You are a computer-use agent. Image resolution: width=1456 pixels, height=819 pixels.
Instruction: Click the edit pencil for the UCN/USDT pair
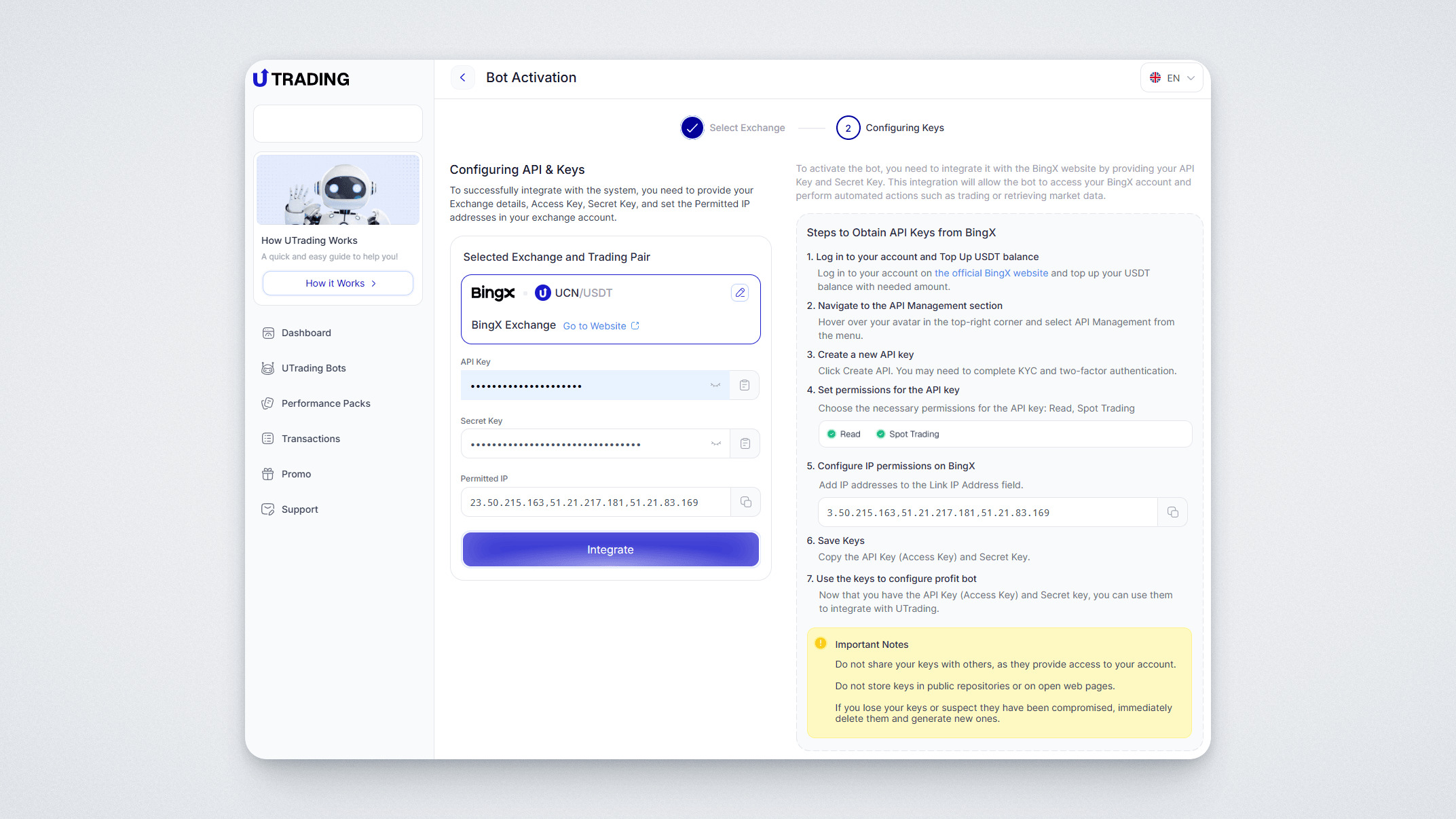[740, 293]
